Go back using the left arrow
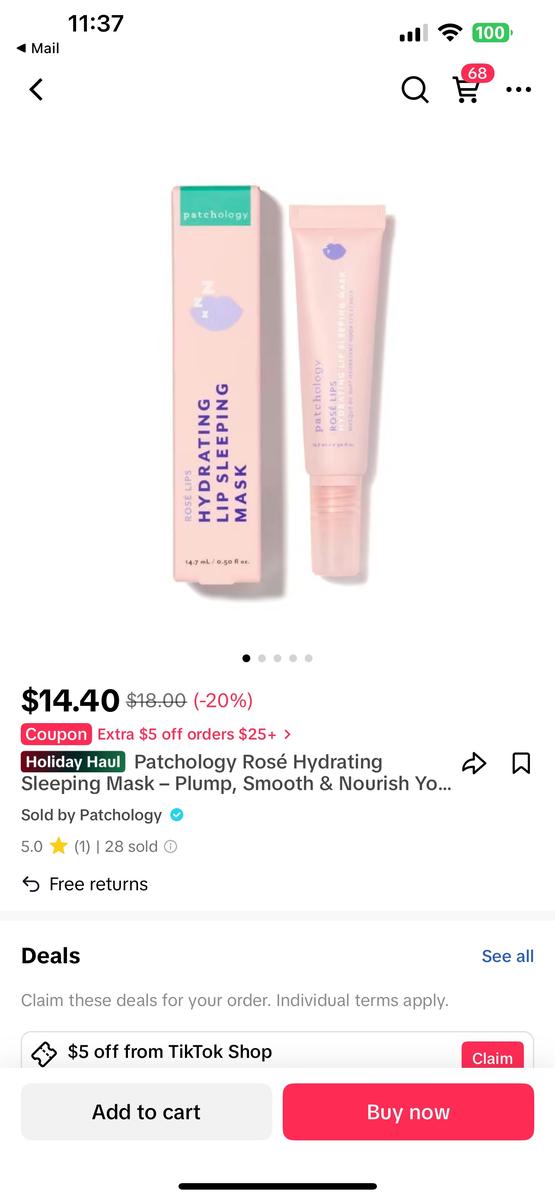555x1200 pixels. point(36,89)
